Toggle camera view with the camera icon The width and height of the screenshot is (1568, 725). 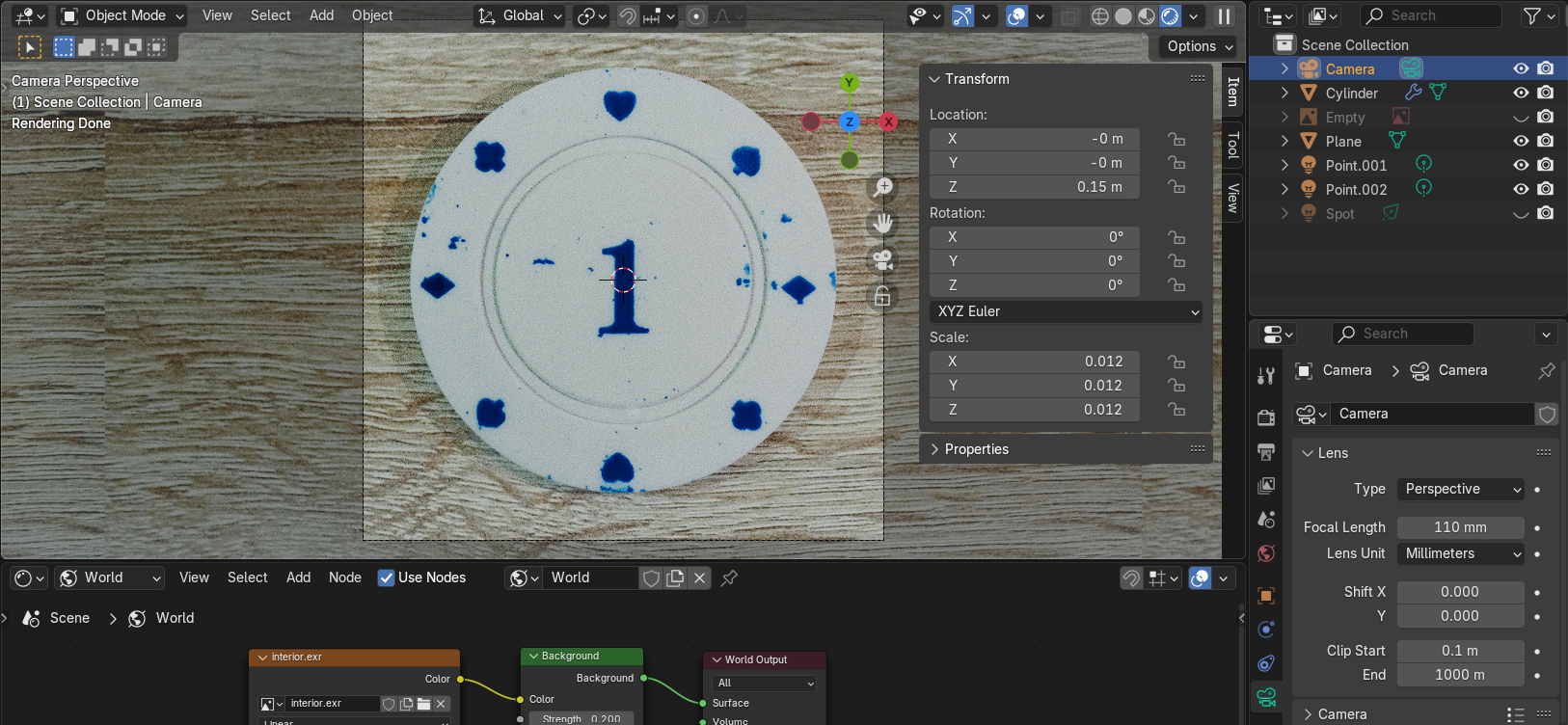[882, 260]
